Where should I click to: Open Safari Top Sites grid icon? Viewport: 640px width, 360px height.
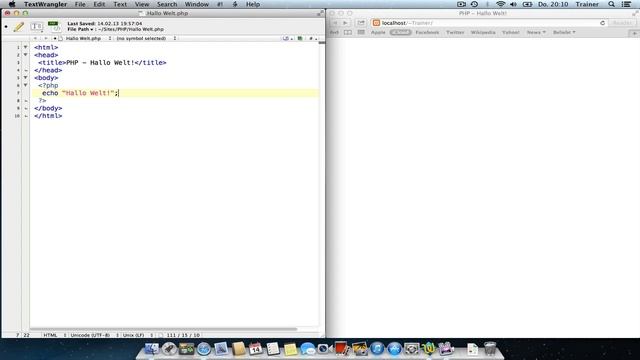click(x=361, y=32)
